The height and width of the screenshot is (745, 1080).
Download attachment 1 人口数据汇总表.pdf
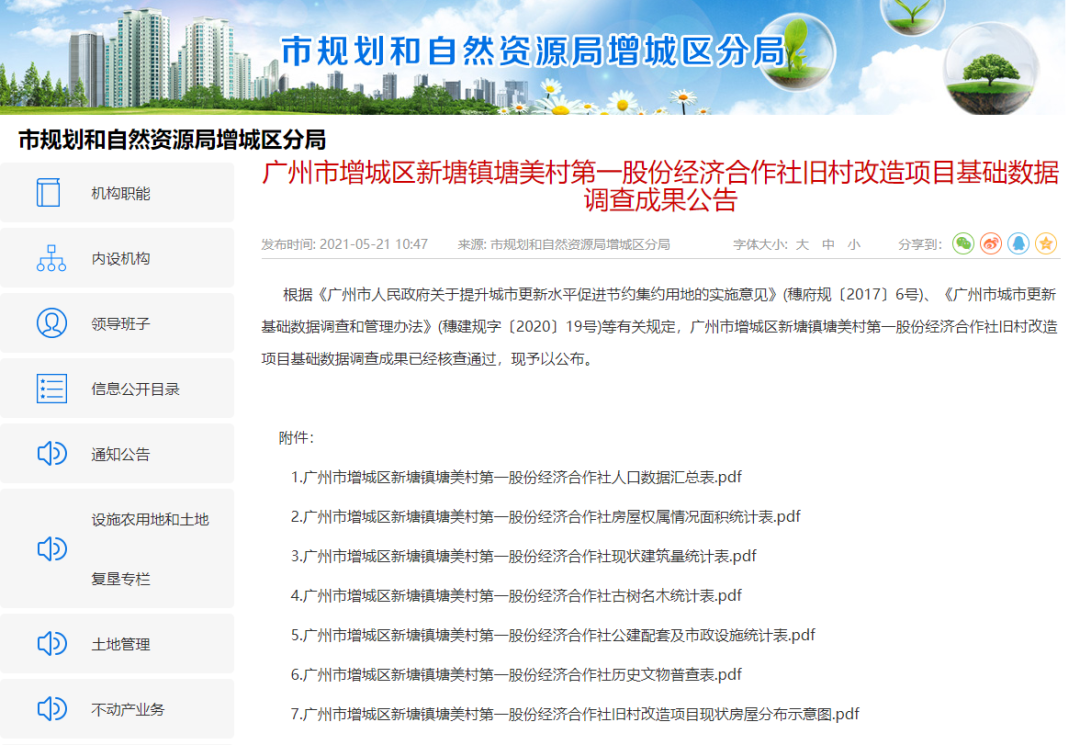[x=516, y=477]
